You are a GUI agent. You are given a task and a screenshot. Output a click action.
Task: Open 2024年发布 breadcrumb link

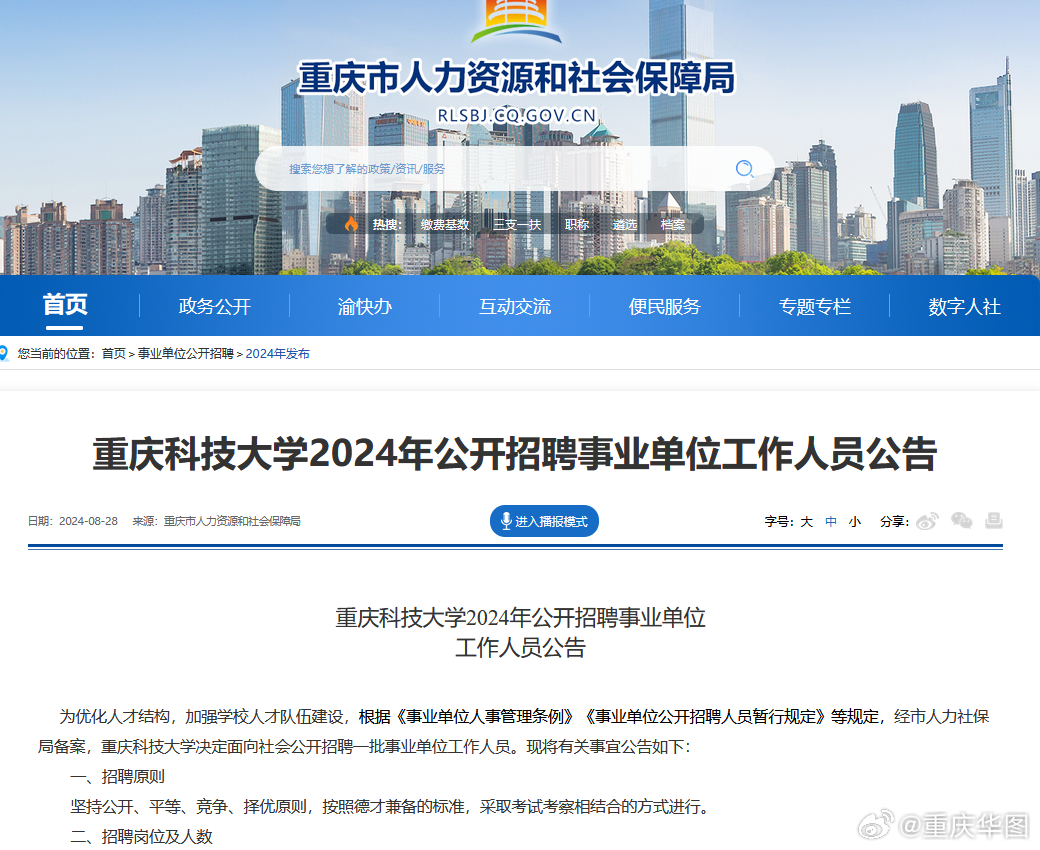coord(277,353)
